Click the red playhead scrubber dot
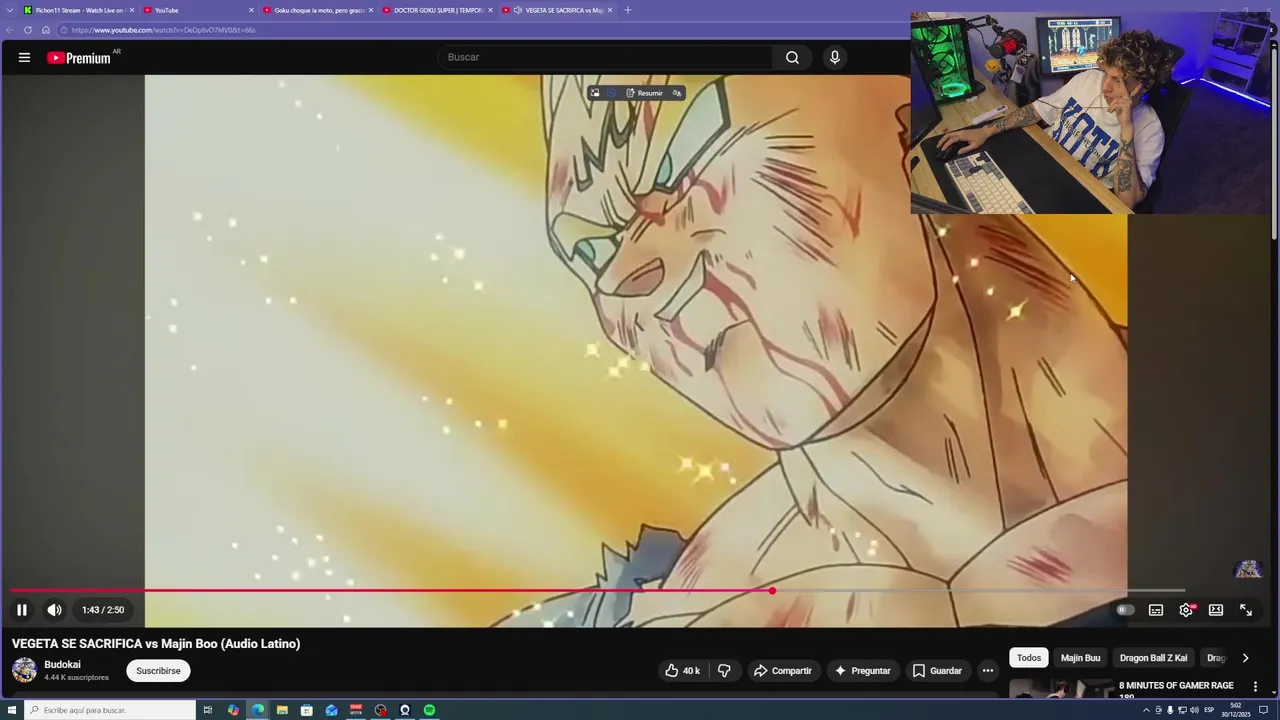 pyautogui.click(x=772, y=591)
